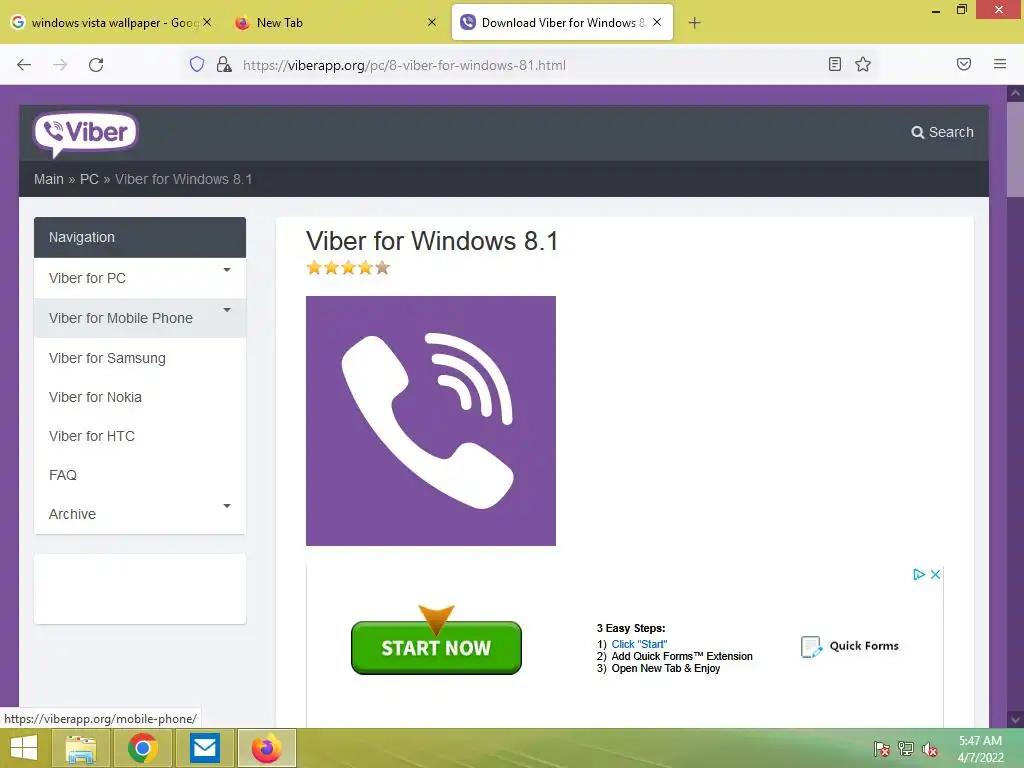This screenshot has height=768, width=1024.
Task: Open the Pocket save icon
Action: tap(964, 64)
